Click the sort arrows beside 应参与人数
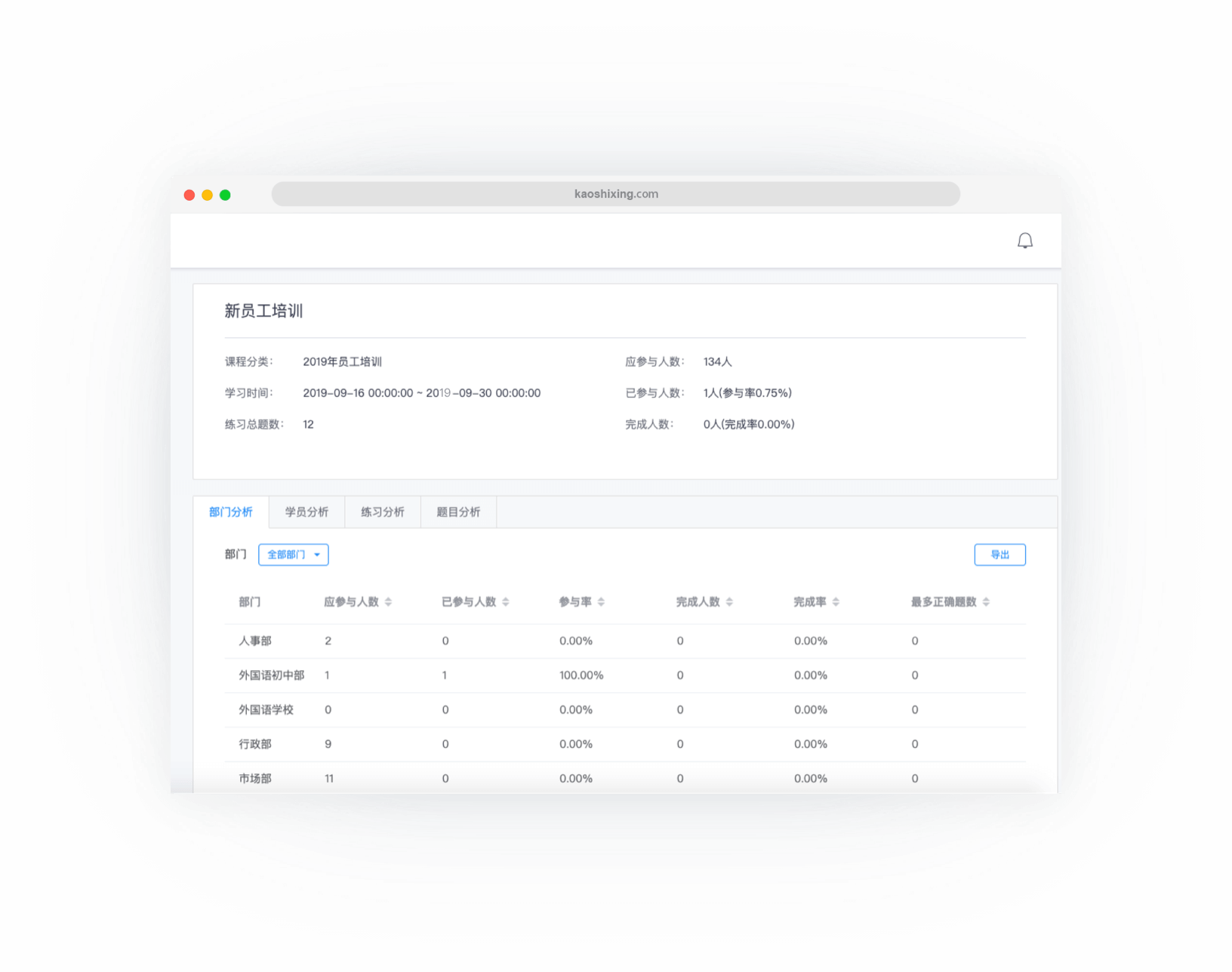This screenshot has height=972, width=1232. coord(390,601)
